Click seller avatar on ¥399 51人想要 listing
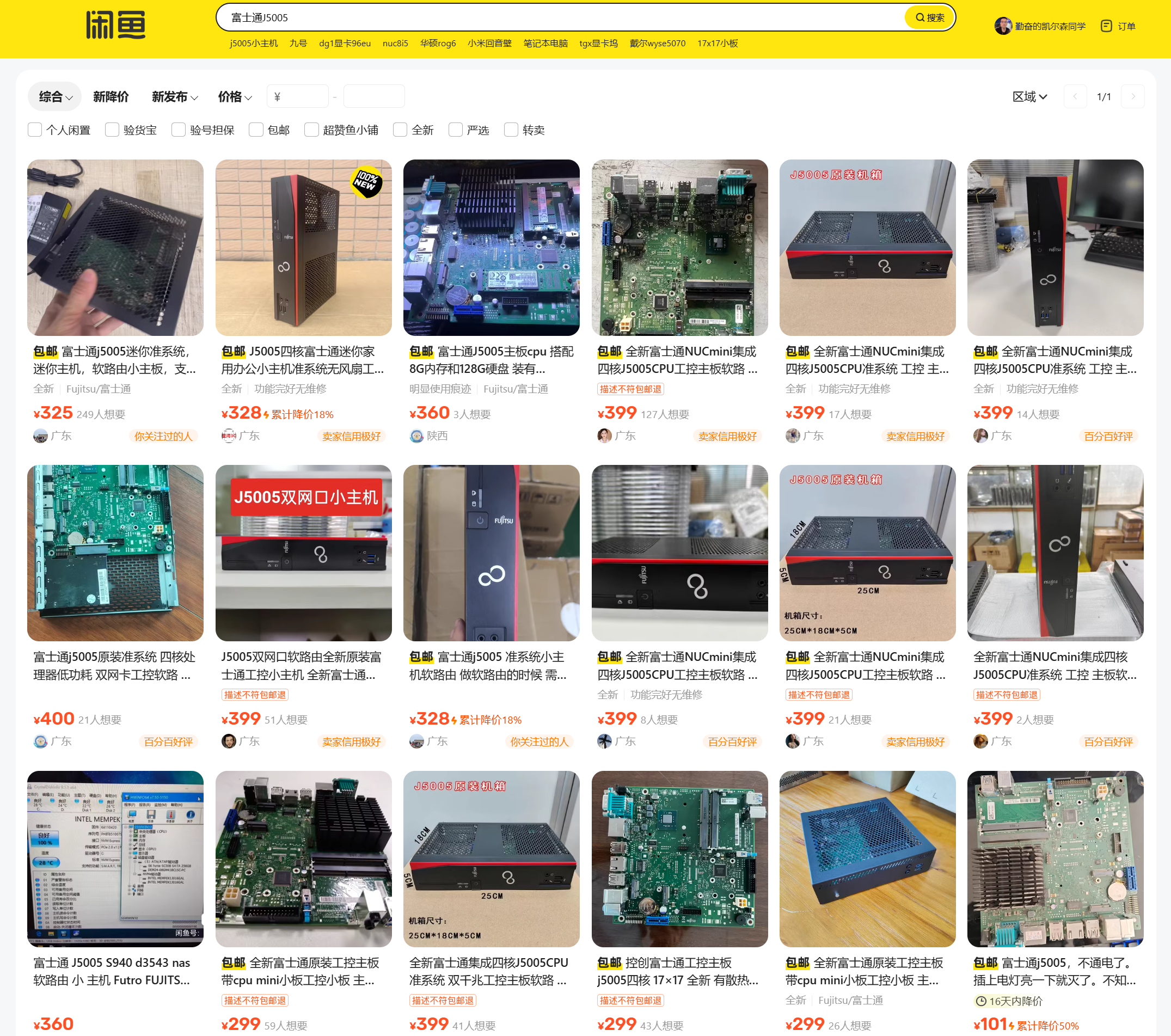Image resolution: width=1171 pixels, height=1036 pixels. (x=229, y=741)
